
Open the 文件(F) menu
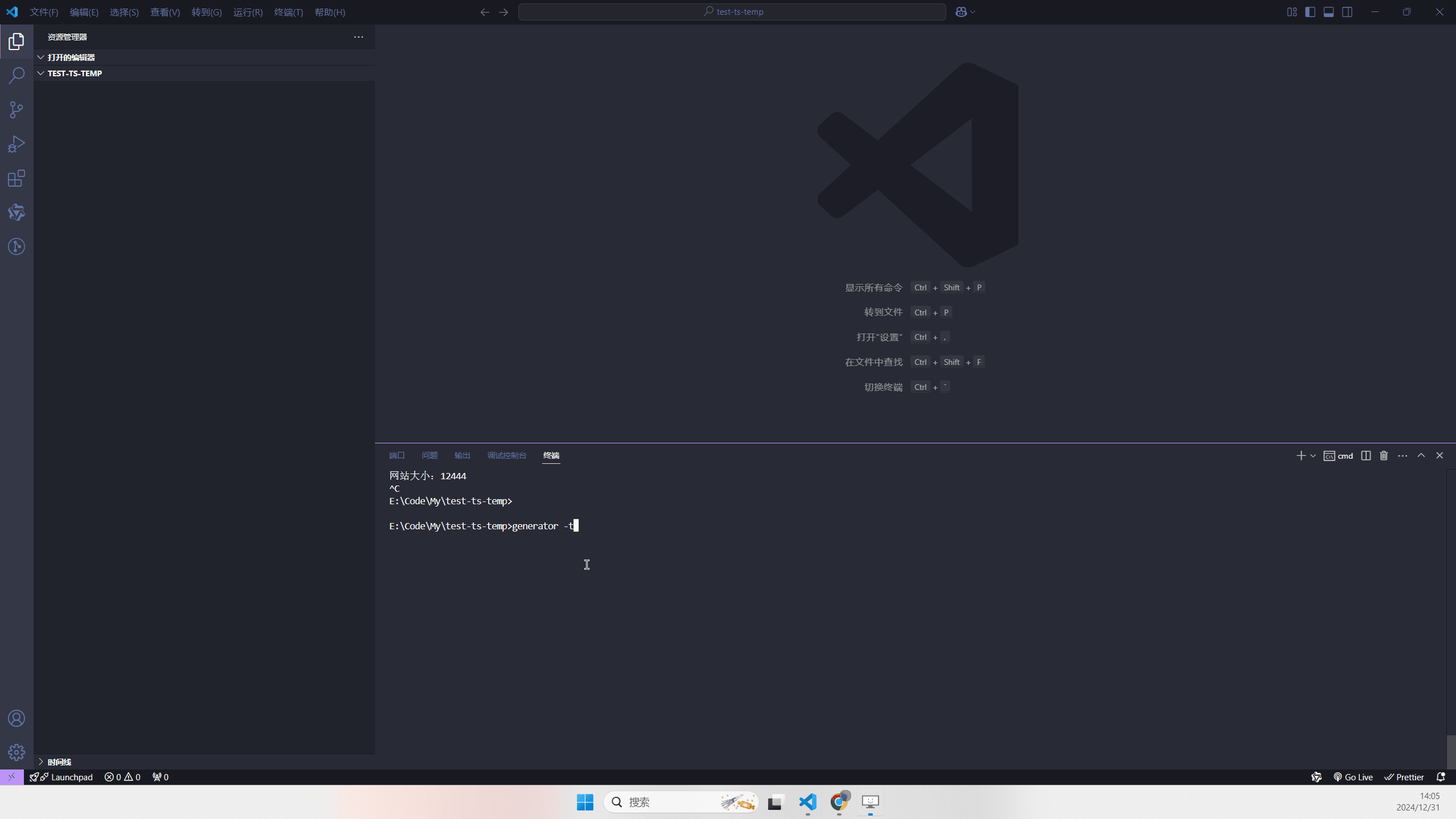pos(44,12)
